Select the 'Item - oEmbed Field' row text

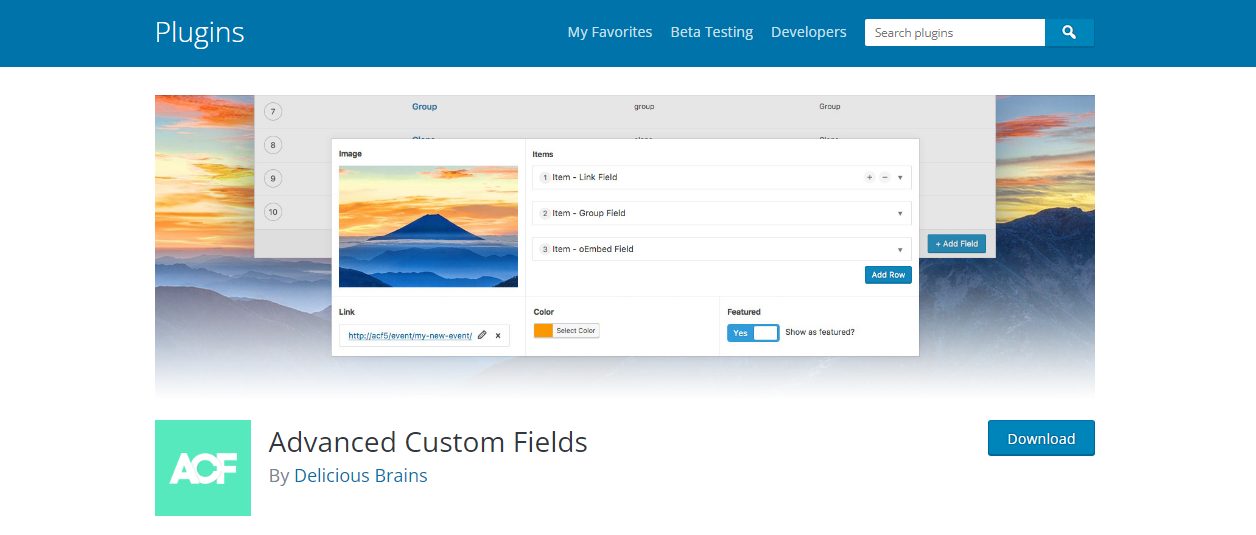pos(593,249)
